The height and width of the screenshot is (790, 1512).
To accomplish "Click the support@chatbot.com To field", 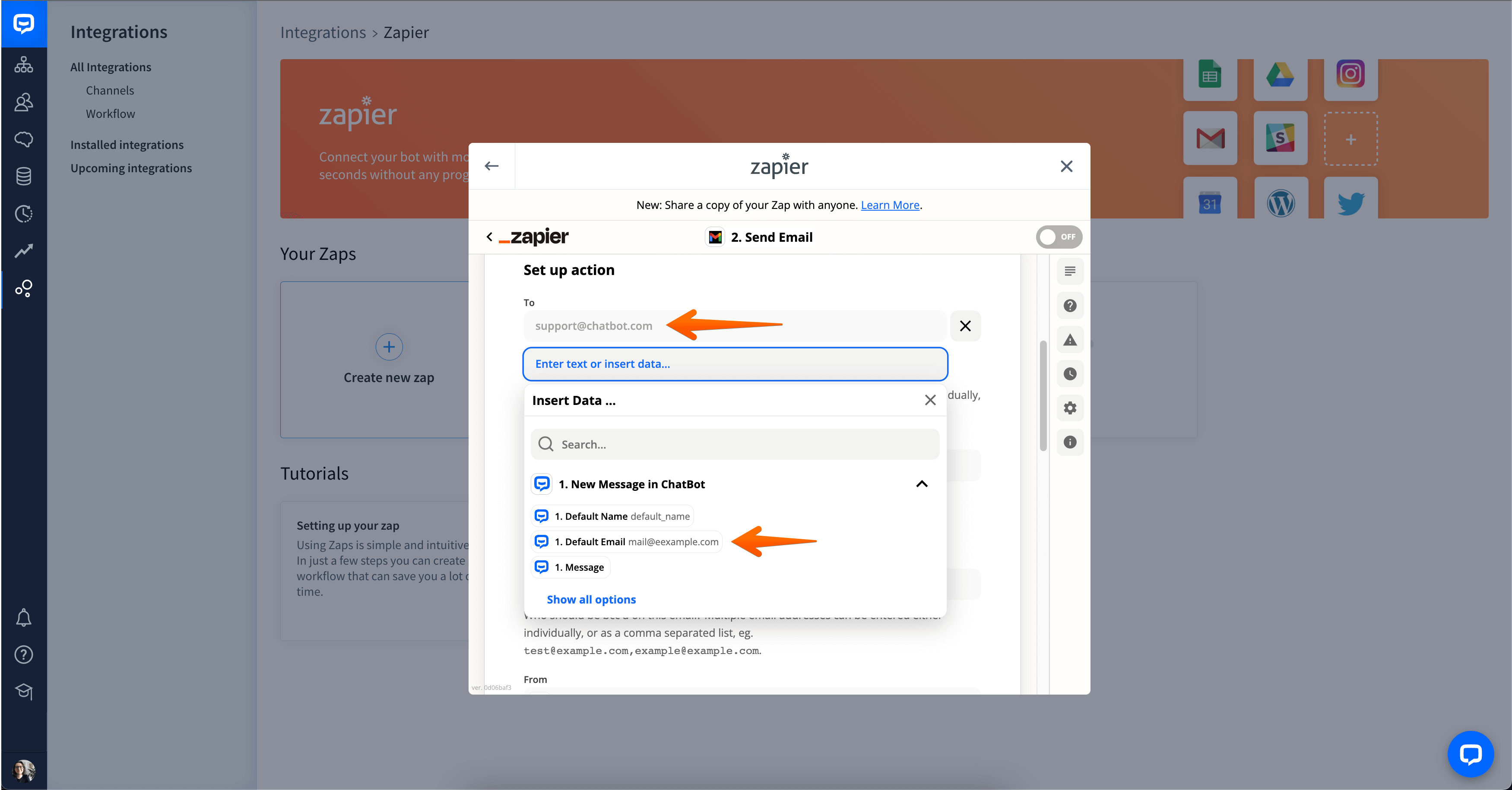I will pyautogui.click(x=735, y=326).
